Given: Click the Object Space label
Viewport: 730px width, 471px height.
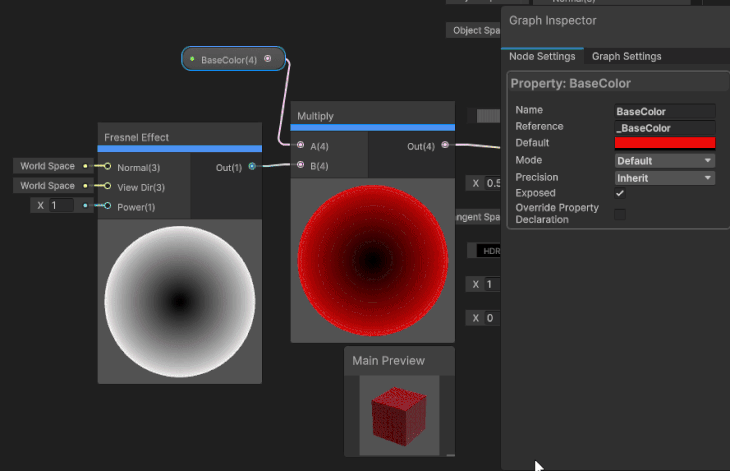Looking at the screenshot, I should coord(476,30).
